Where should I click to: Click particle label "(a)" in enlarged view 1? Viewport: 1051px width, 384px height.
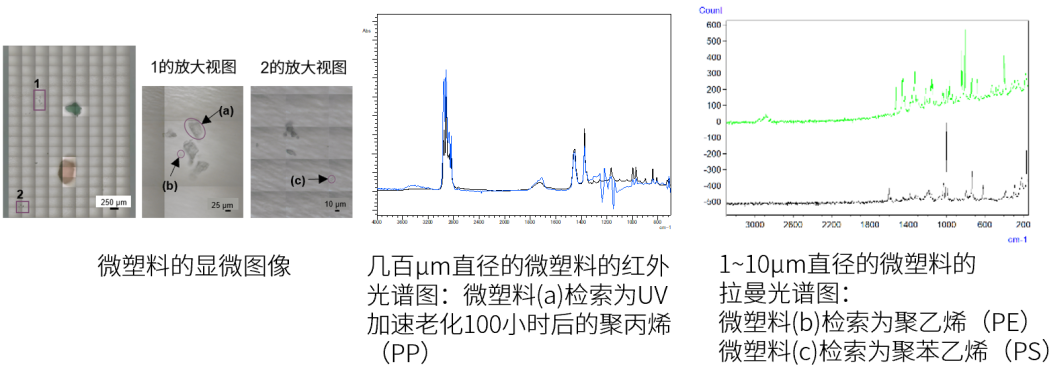pos(225,112)
